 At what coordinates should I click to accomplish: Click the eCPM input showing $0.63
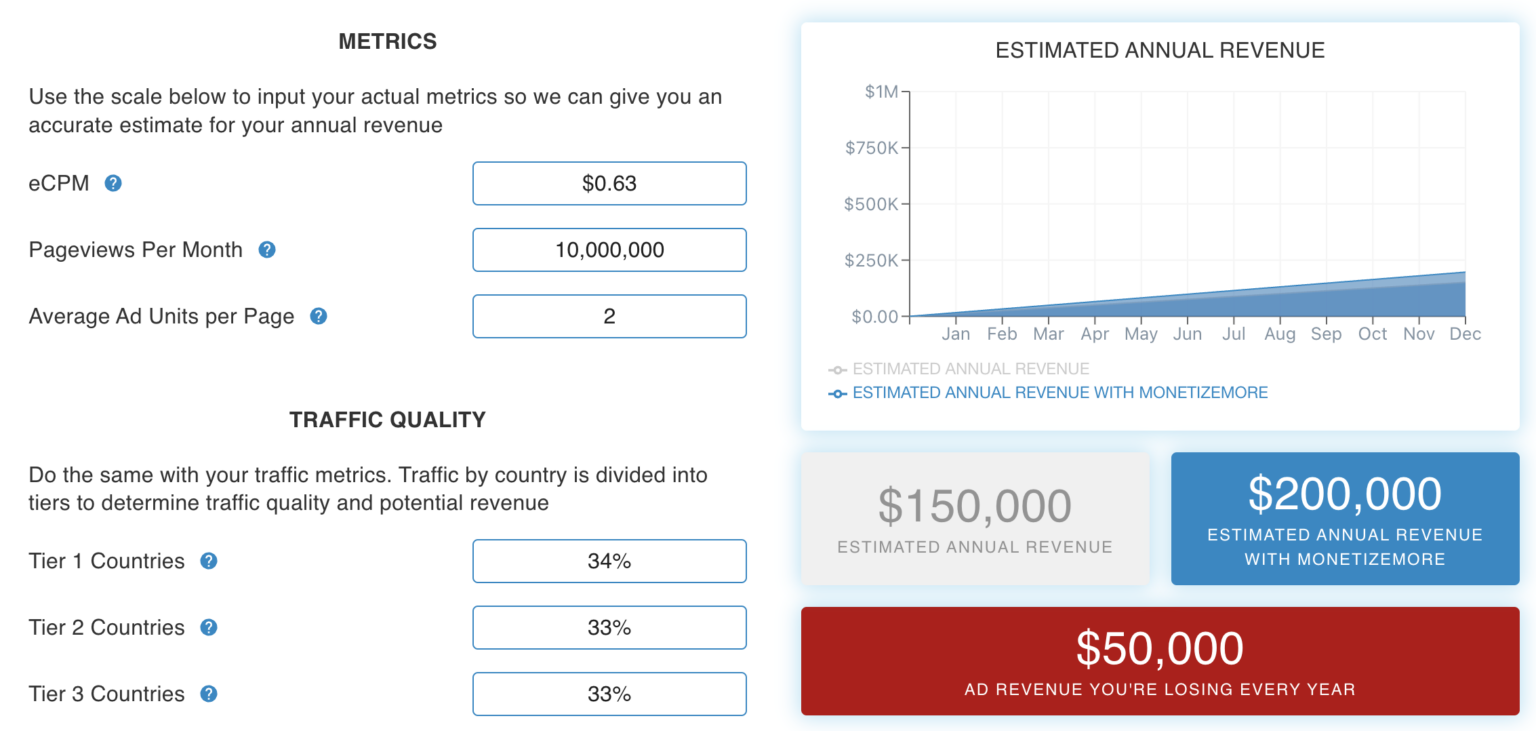click(x=609, y=183)
